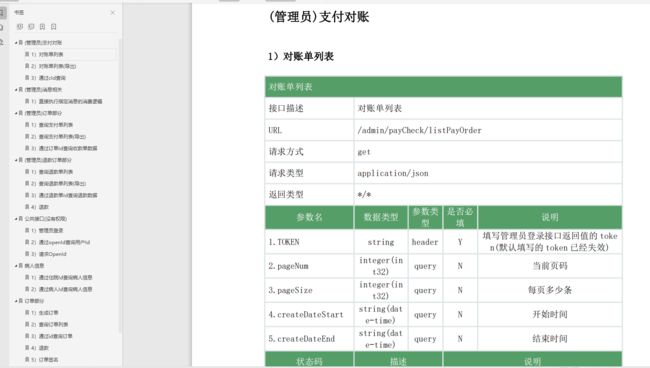The height and width of the screenshot is (368, 650).
Task: Click the 2. pageNum parameter cell
Action: coord(310,266)
